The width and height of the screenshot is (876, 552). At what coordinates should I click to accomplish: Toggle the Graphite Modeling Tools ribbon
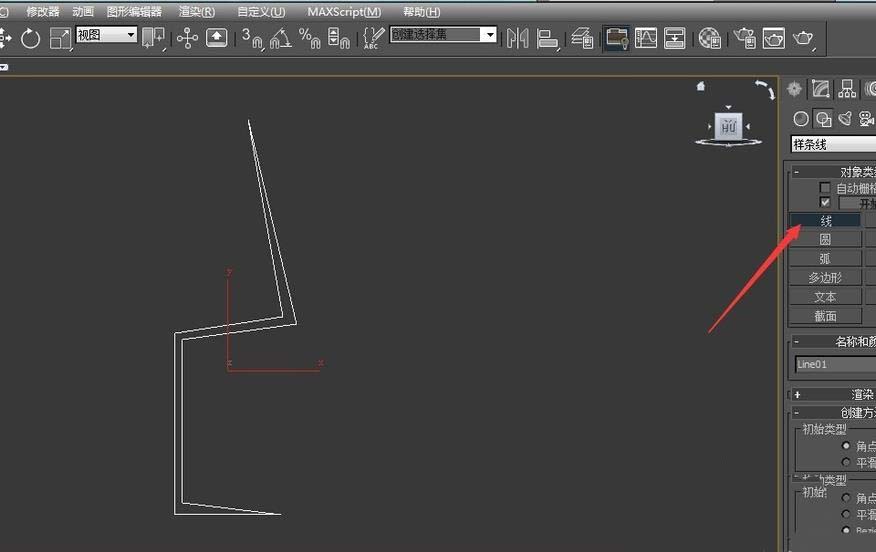(617, 39)
